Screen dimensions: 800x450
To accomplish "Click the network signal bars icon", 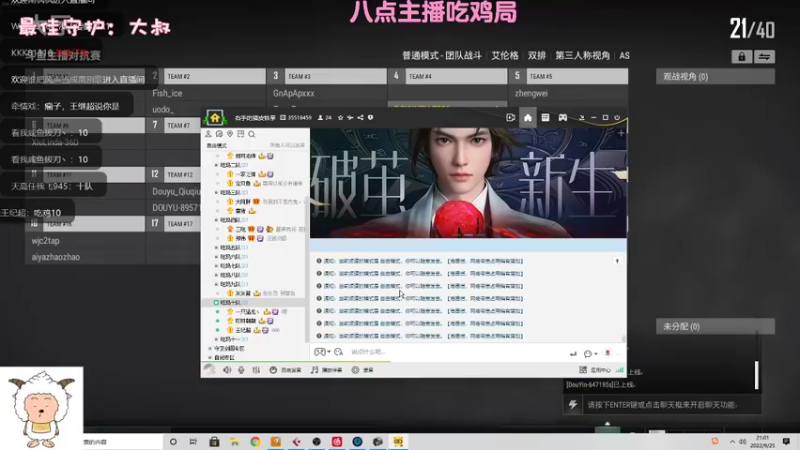I will (619, 370).
